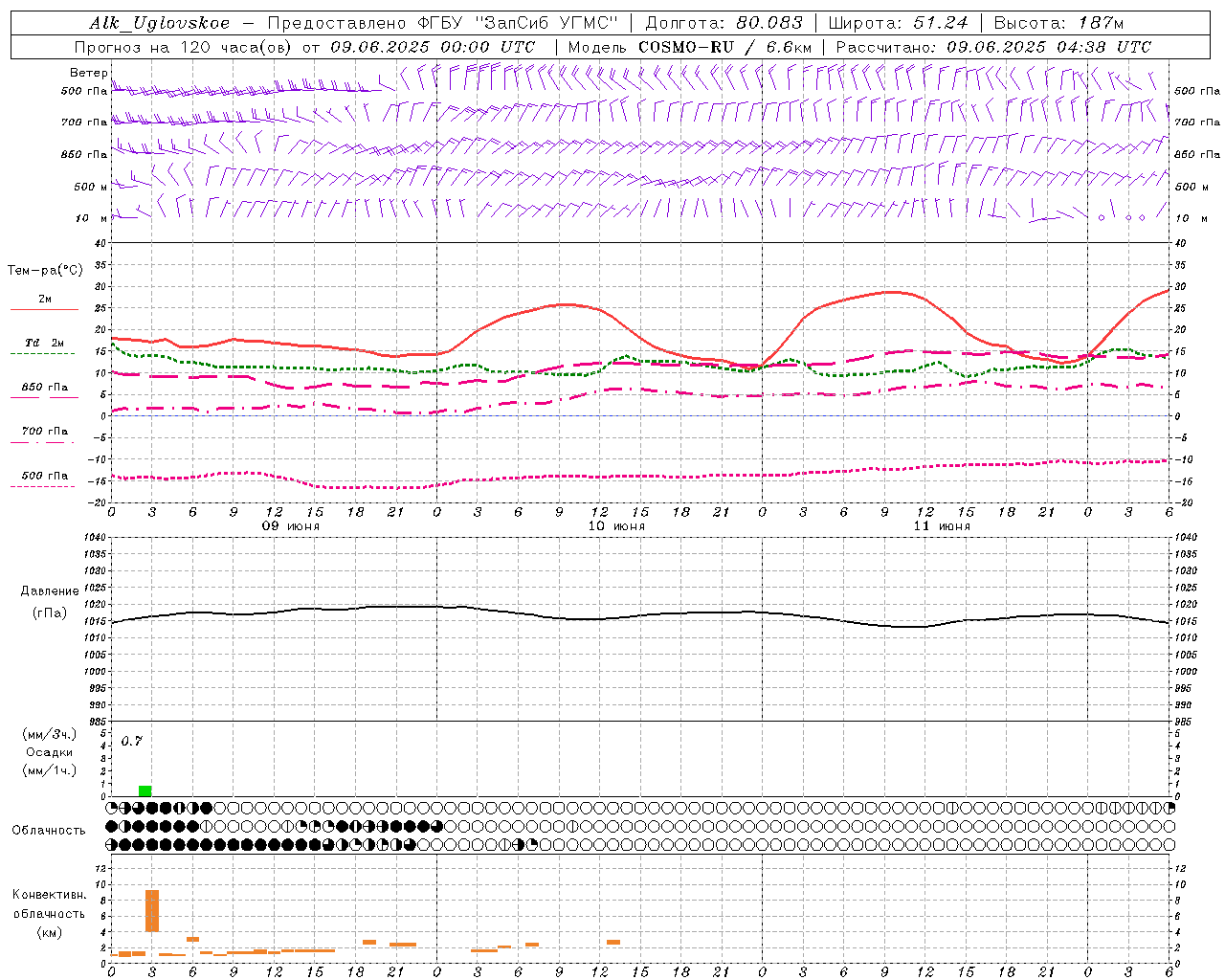Click the dotted pink line sample under '500 гПа' legend

[43, 486]
